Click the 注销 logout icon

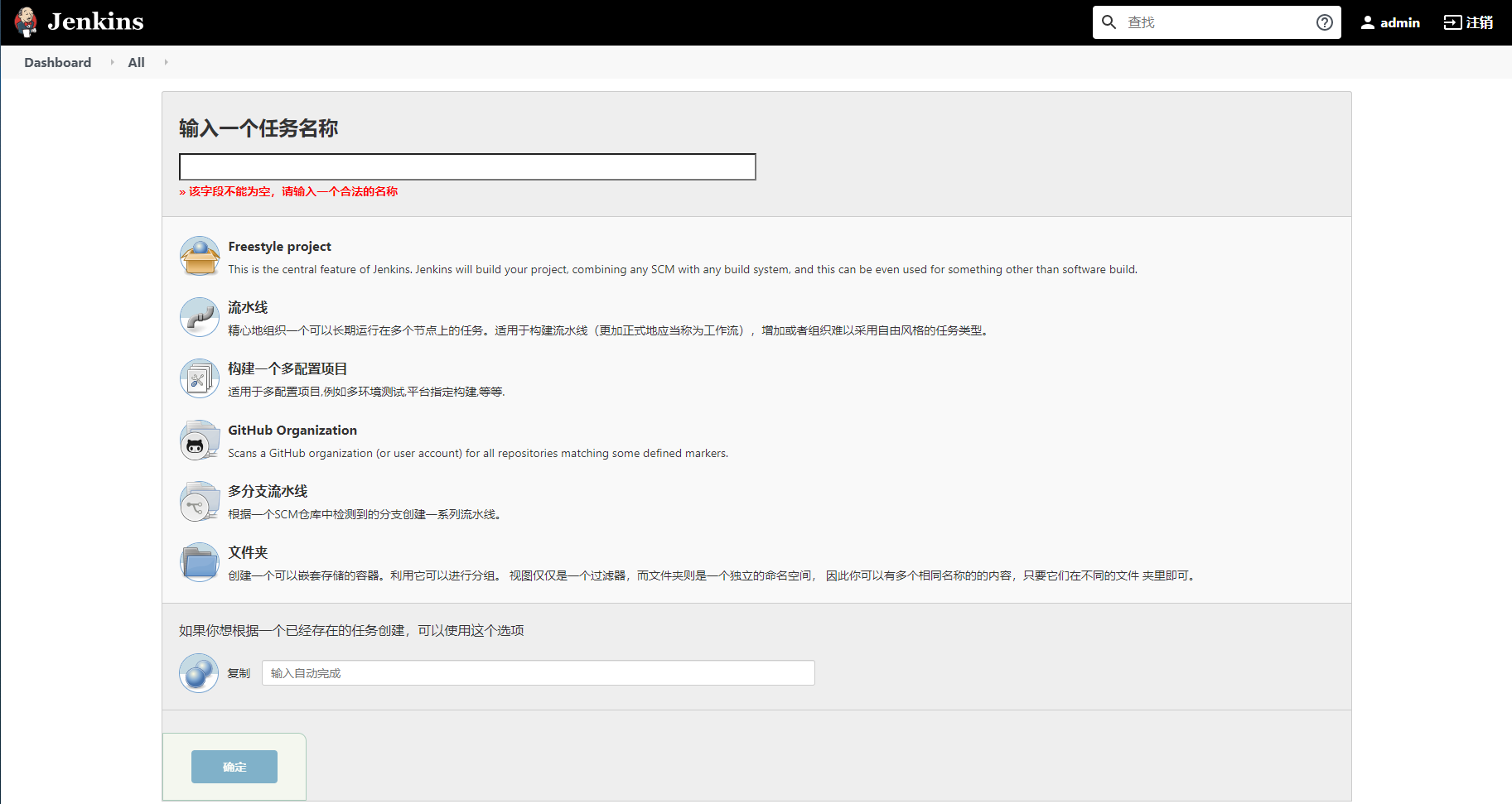point(1453,22)
